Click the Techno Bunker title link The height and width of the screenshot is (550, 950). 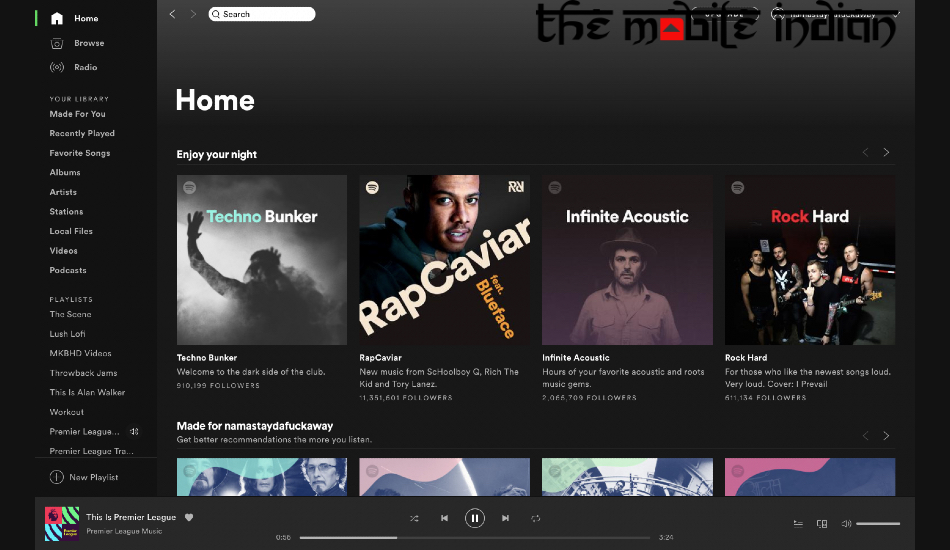coord(207,358)
